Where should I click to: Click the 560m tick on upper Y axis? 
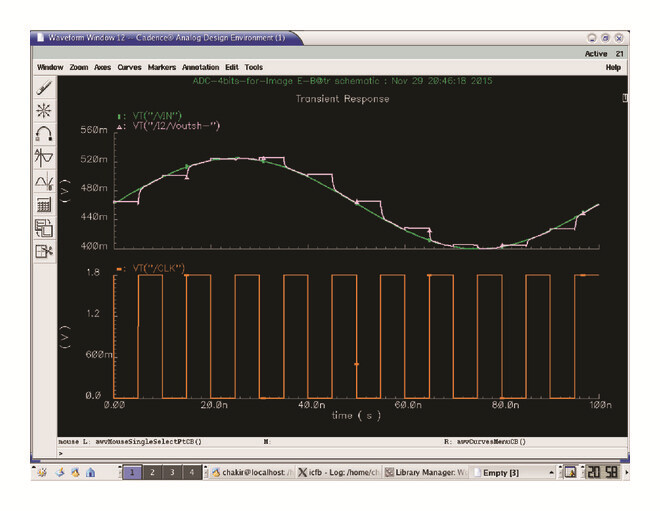tap(94, 130)
